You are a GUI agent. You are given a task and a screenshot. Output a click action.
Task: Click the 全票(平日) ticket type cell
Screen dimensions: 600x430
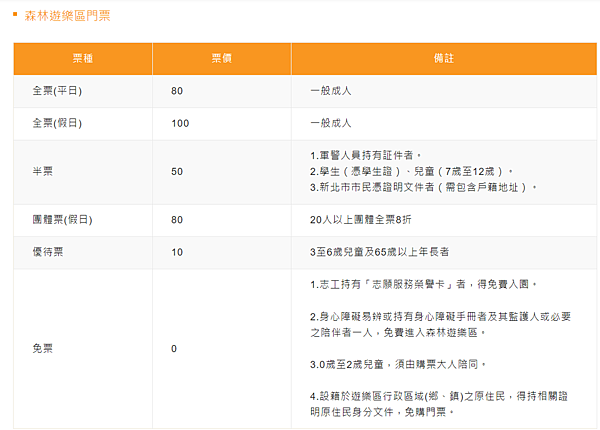pyautogui.click(x=56, y=91)
